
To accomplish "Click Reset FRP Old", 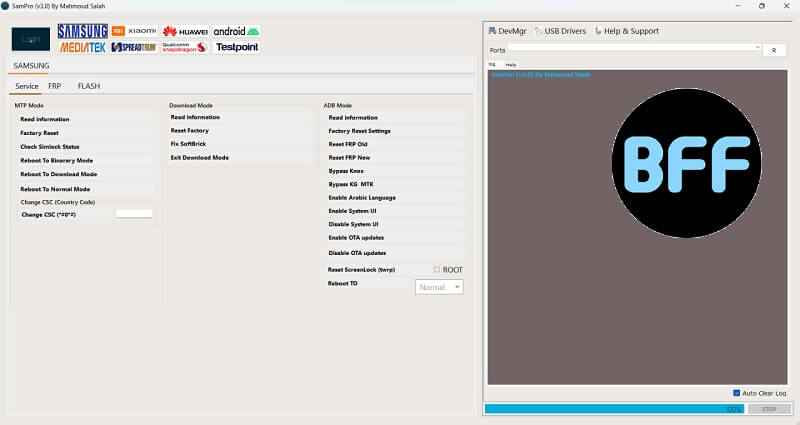I will tap(395, 144).
